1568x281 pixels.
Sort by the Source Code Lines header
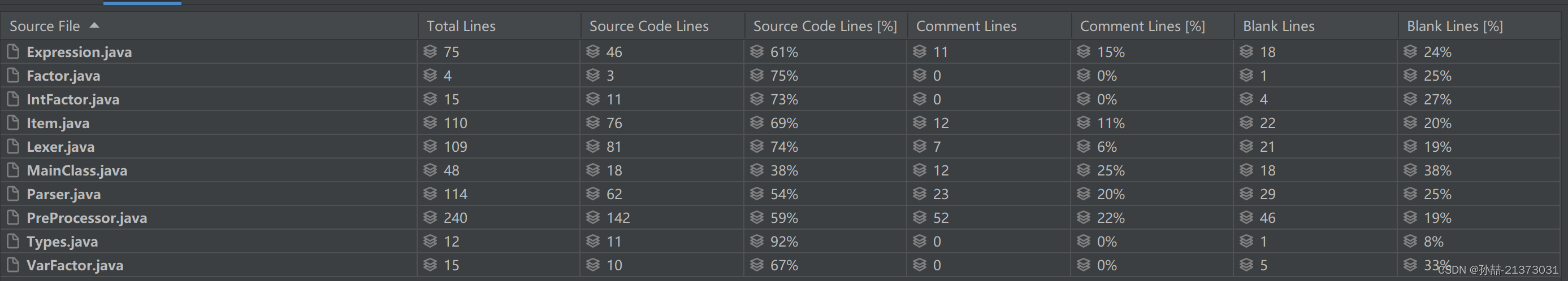(x=649, y=26)
